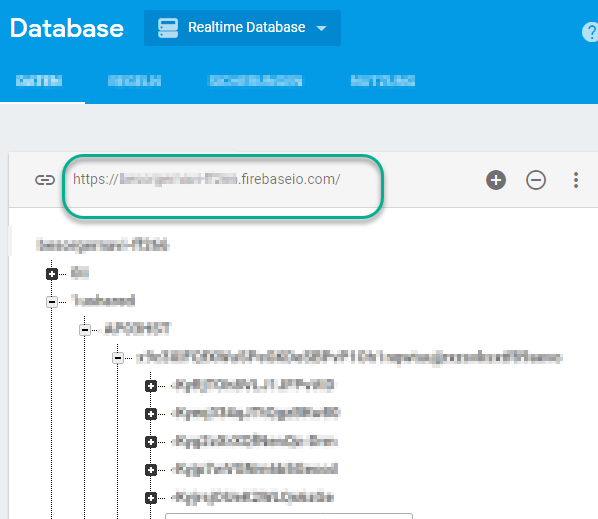Open the three-dot overflow menu
This screenshot has height=519, width=598.
576,180
